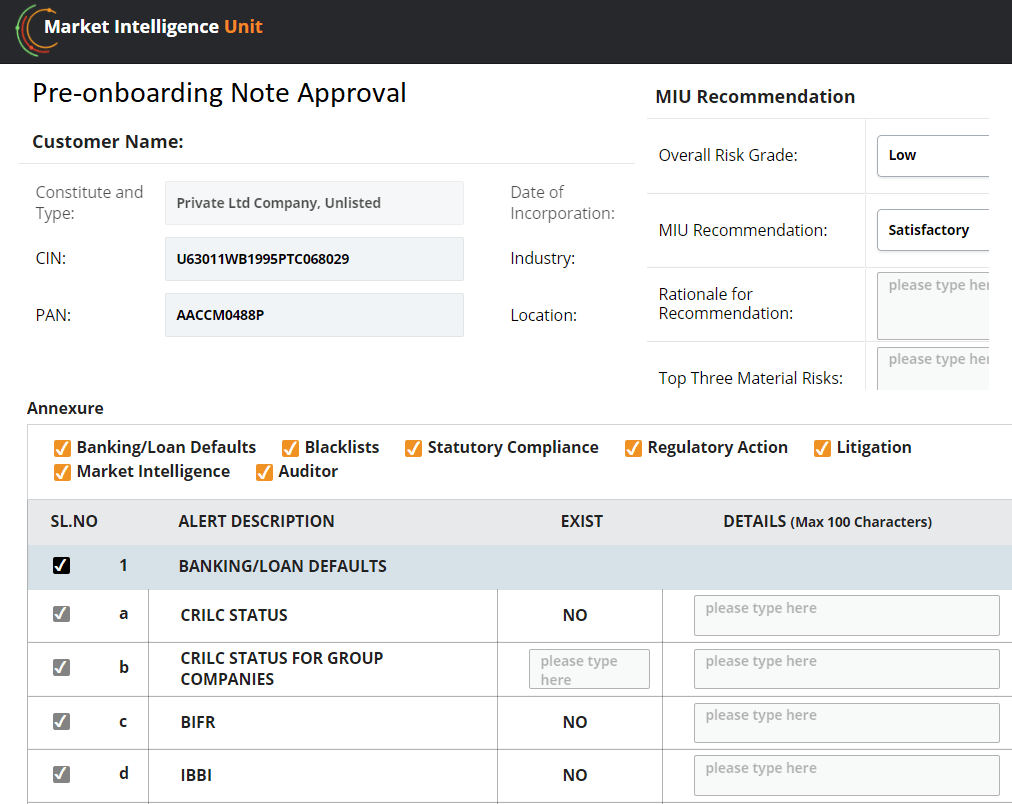Click the CIN number field

(x=314, y=259)
